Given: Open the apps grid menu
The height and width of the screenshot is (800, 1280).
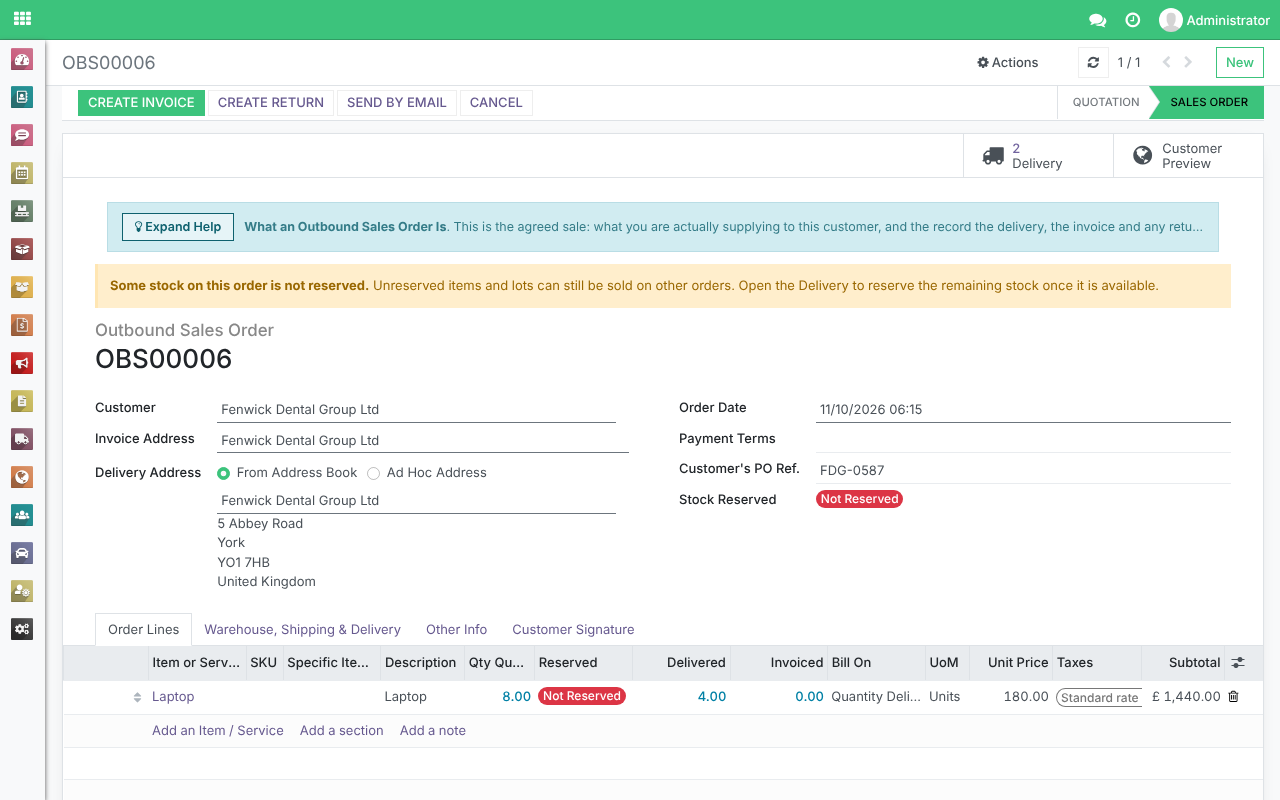Looking at the screenshot, I should (x=22, y=19).
